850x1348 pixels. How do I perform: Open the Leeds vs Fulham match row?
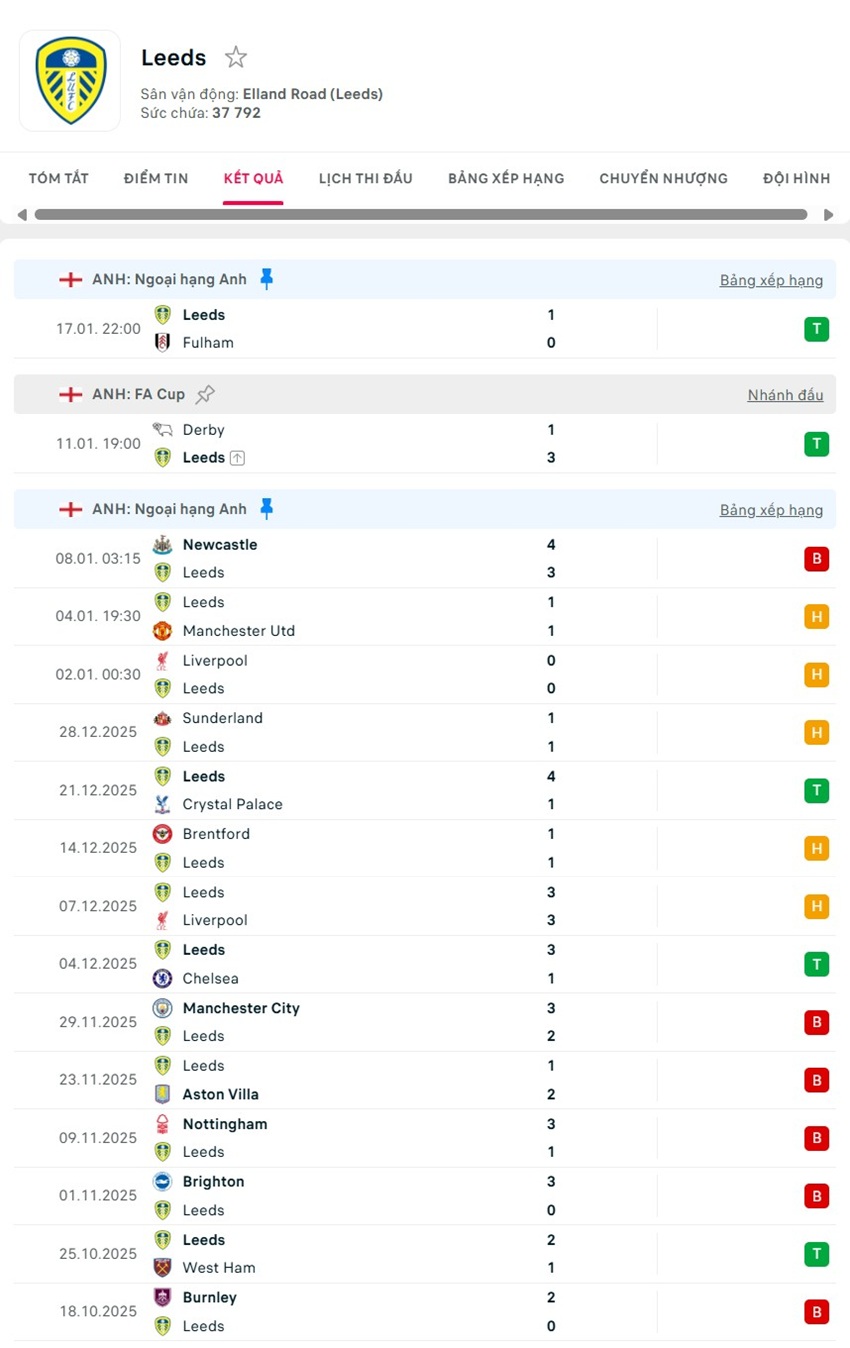420,328
